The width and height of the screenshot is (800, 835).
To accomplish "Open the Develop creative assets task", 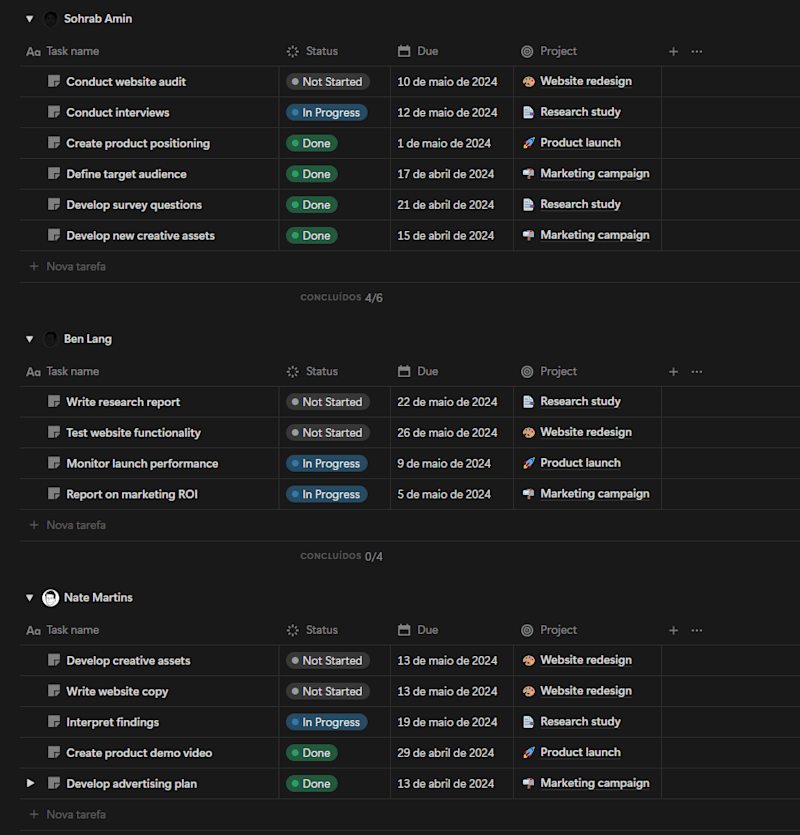I will point(128,661).
